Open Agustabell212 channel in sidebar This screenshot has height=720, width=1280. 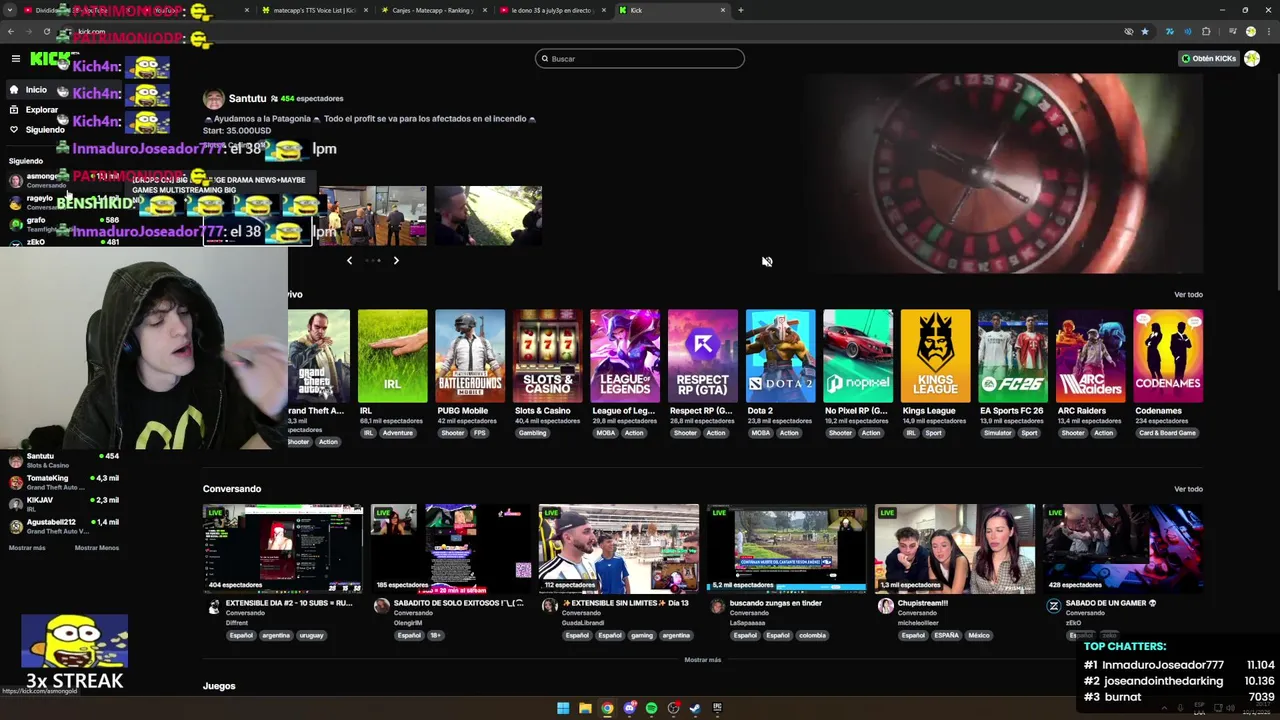(x=64, y=526)
